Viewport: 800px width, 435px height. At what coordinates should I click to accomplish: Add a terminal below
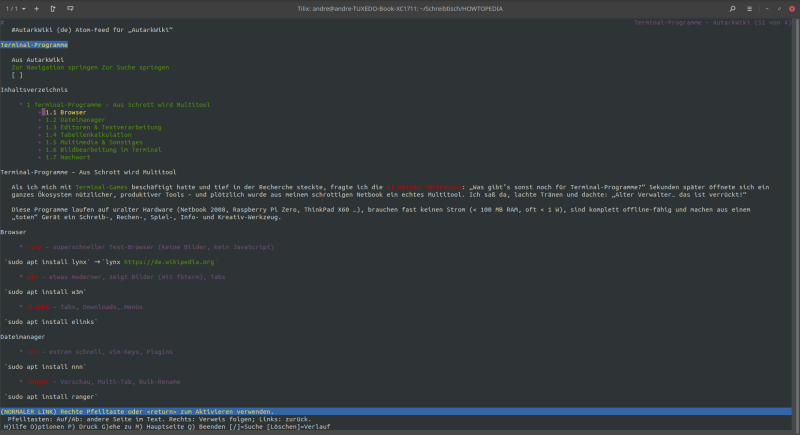coord(70,9)
